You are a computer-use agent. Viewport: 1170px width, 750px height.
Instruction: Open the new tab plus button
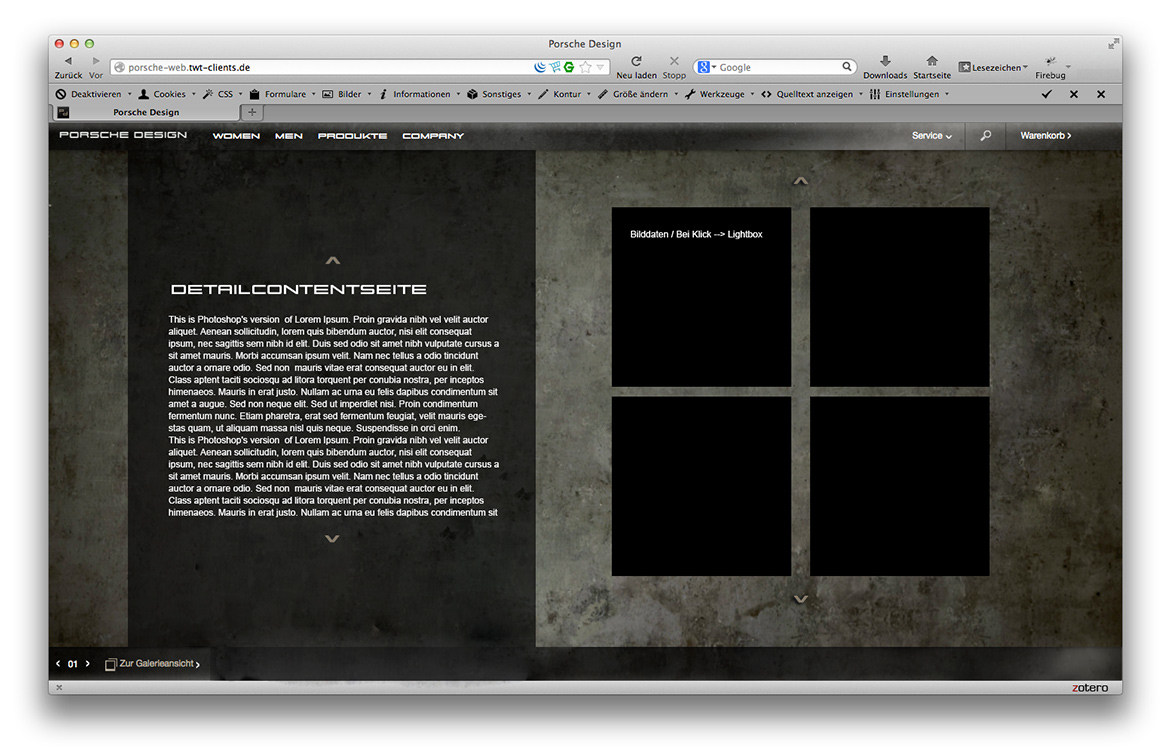(252, 112)
